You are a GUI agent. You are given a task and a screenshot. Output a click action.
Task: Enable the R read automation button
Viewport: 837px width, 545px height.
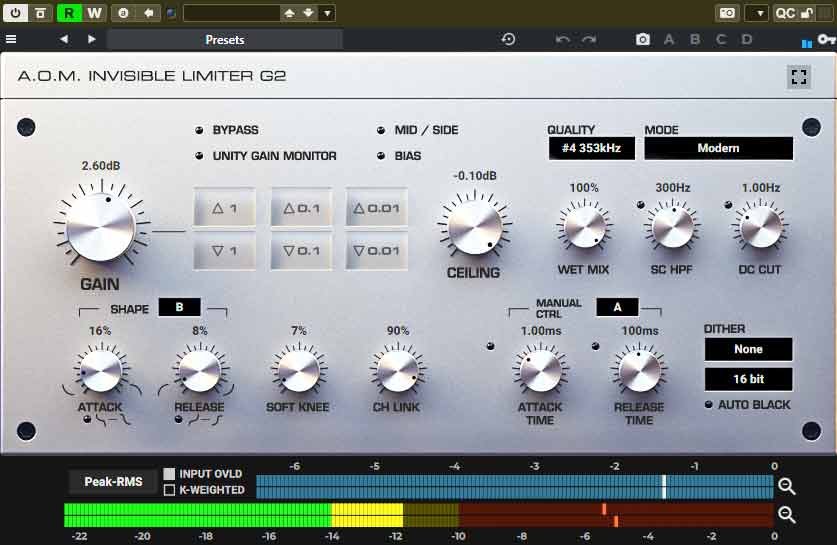tap(69, 12)
